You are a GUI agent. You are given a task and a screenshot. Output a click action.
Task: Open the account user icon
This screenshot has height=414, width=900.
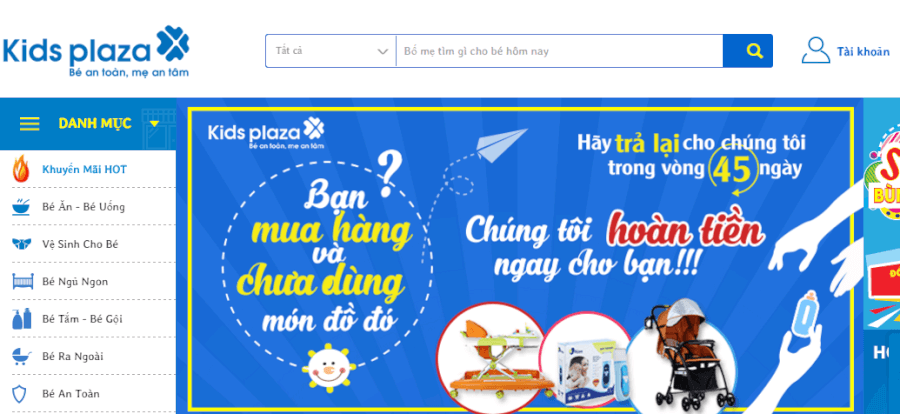click(x=816, y=51)
